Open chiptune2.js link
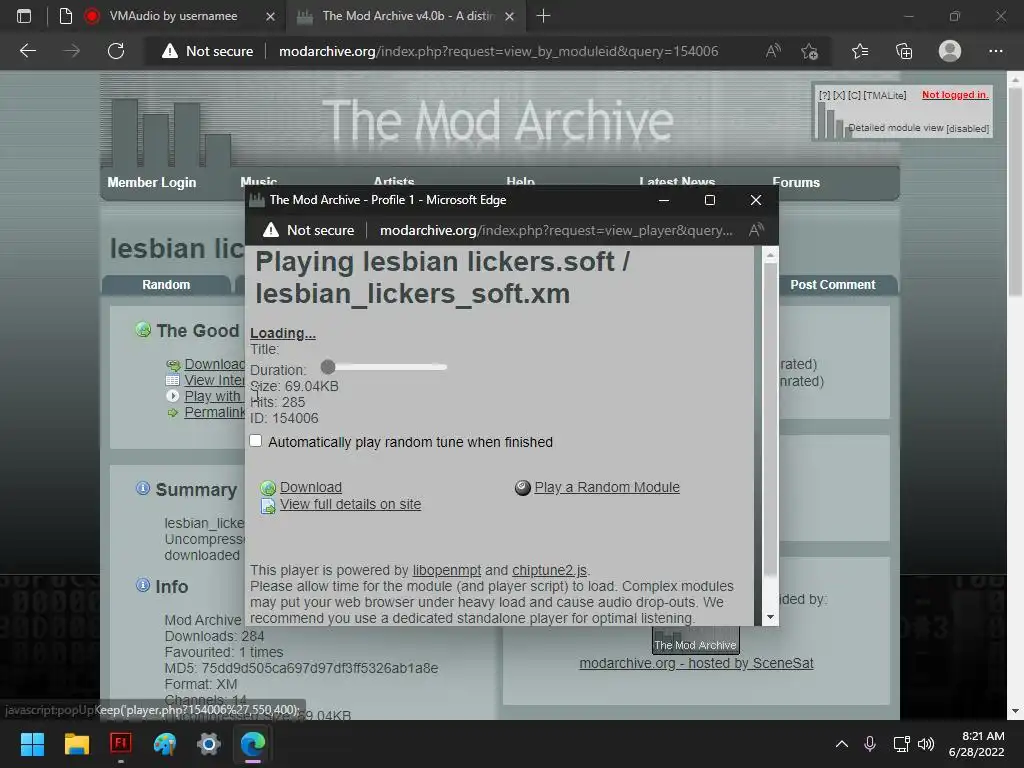The image size is (1024, 768). 549,570
